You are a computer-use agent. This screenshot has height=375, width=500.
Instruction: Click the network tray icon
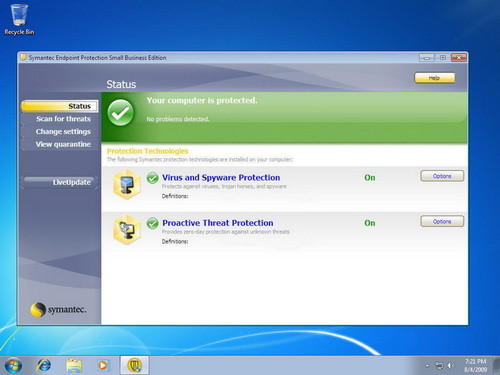[x=439, y=366]
